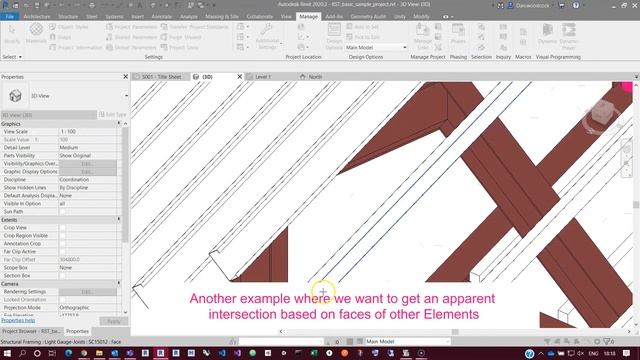Switch to the Massing & Site ribbon tab
Viewport: 640px width, 360px height.
click(222, 17)
